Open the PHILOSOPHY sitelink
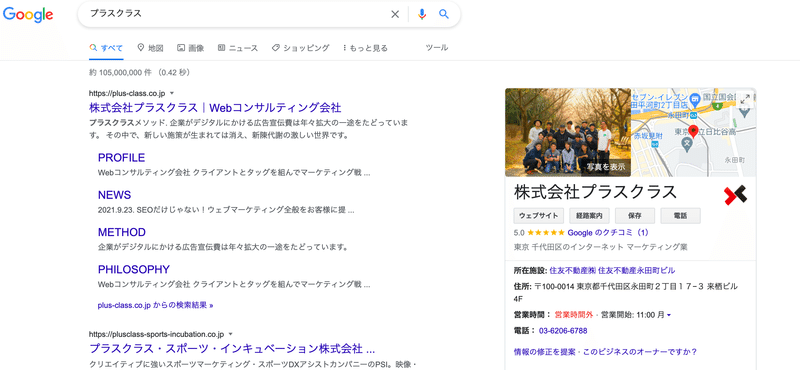Screen dimensions: 800x370 tap(134, 269)
